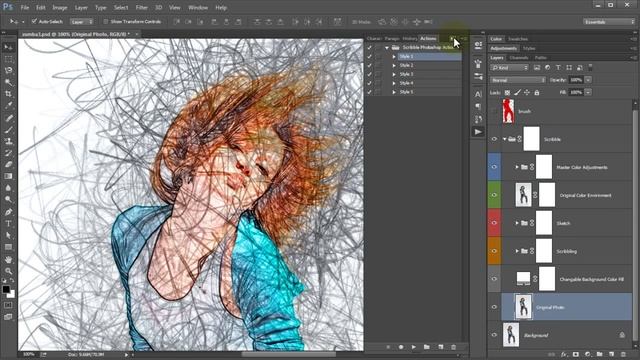Image resolution: width=640 pixels, height=360 pixels.
Task: Select the Pen tool
Action: point(8,212)
